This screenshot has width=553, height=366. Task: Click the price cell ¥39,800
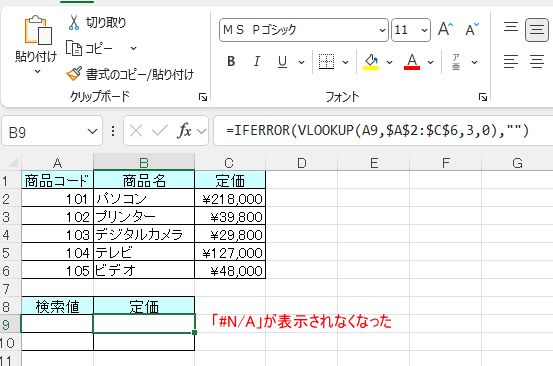(x=230, y=216)
